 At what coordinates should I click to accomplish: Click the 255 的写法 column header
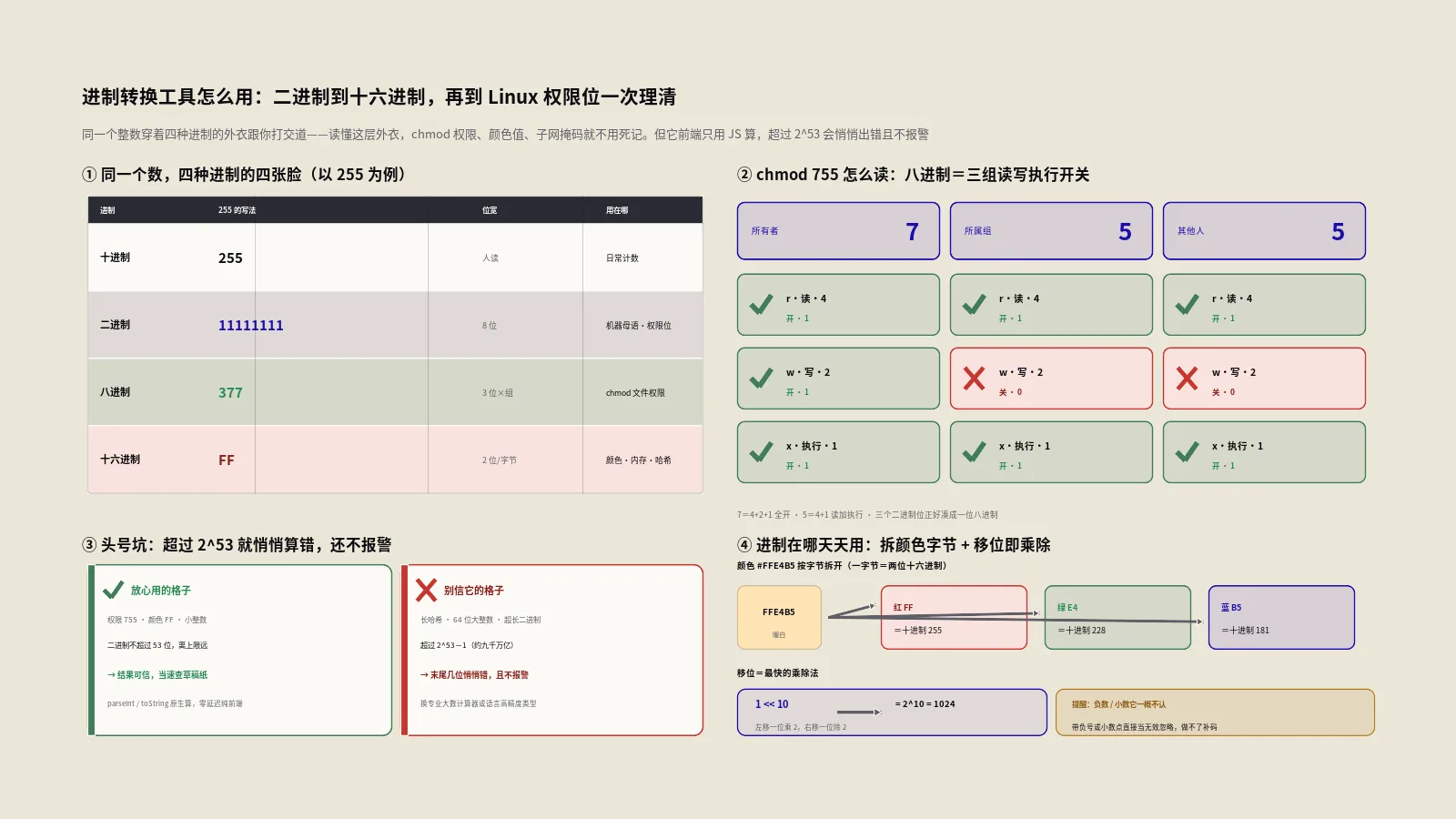tap(237, 210)
